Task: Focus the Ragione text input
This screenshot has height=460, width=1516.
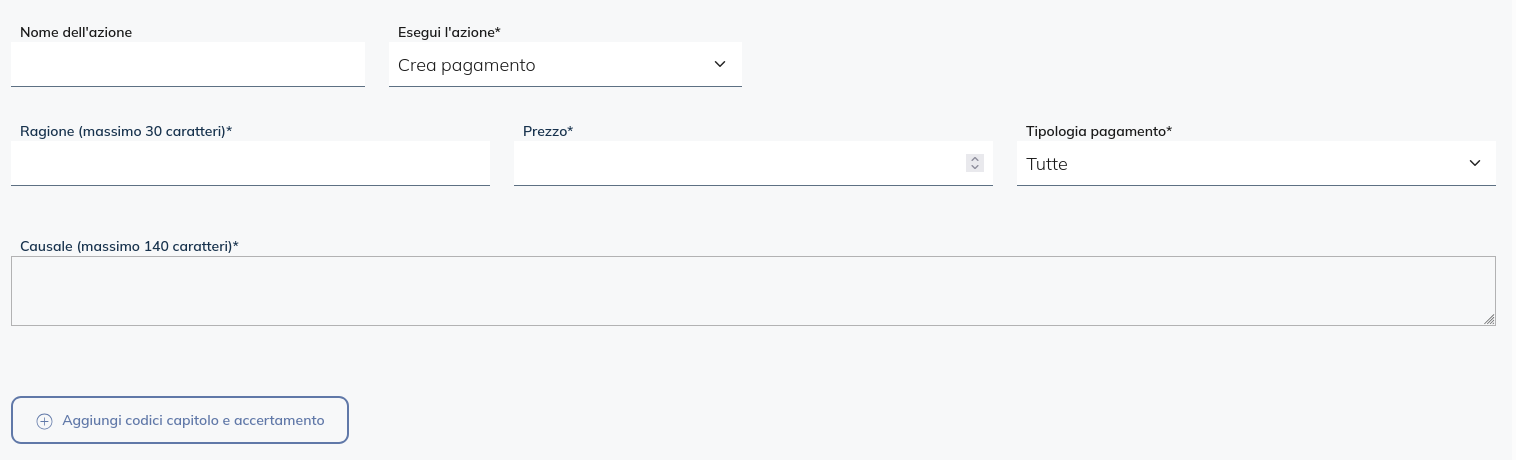Action: coord(250,163)
